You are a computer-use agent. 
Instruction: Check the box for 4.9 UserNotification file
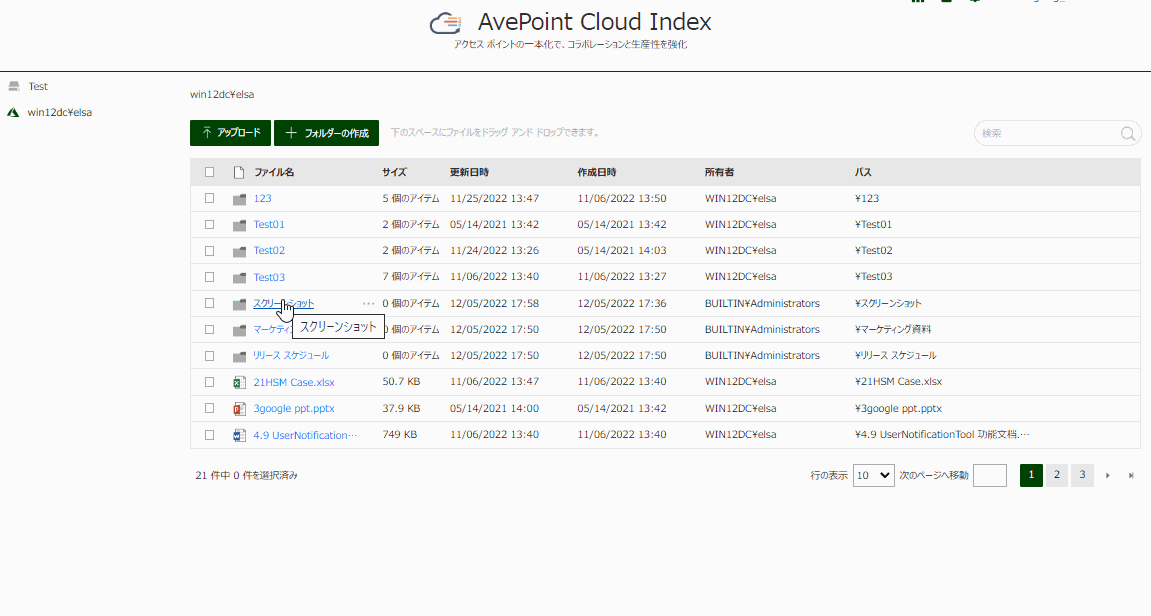tap(209, 435)
